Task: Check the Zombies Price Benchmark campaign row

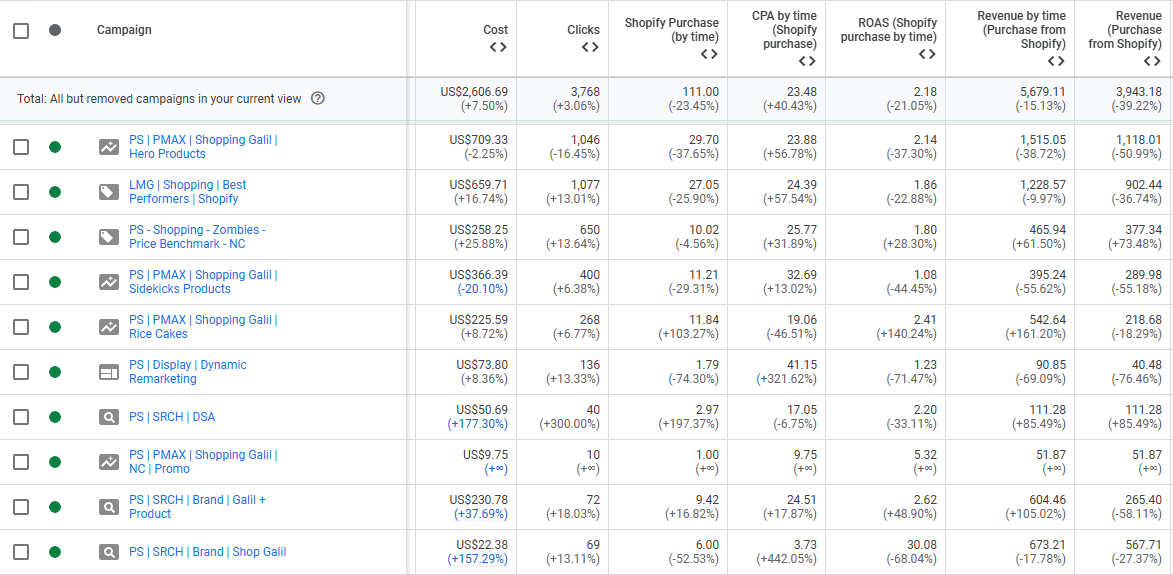Action: pos(21,237)
